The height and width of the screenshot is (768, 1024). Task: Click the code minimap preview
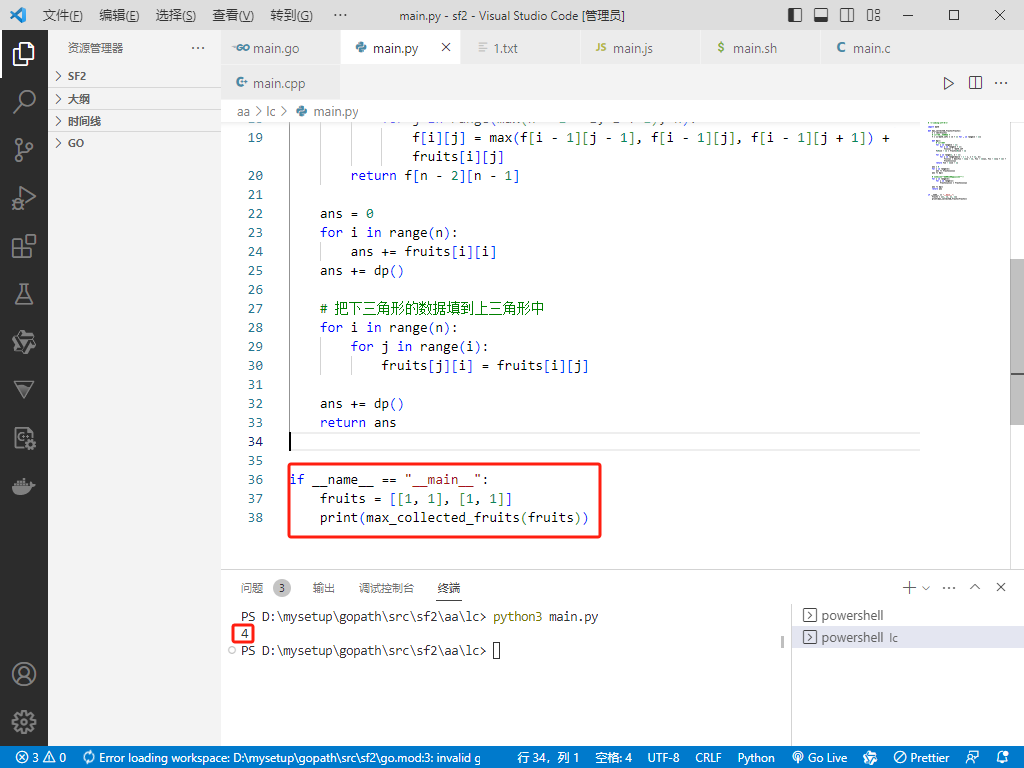[967, 161]
